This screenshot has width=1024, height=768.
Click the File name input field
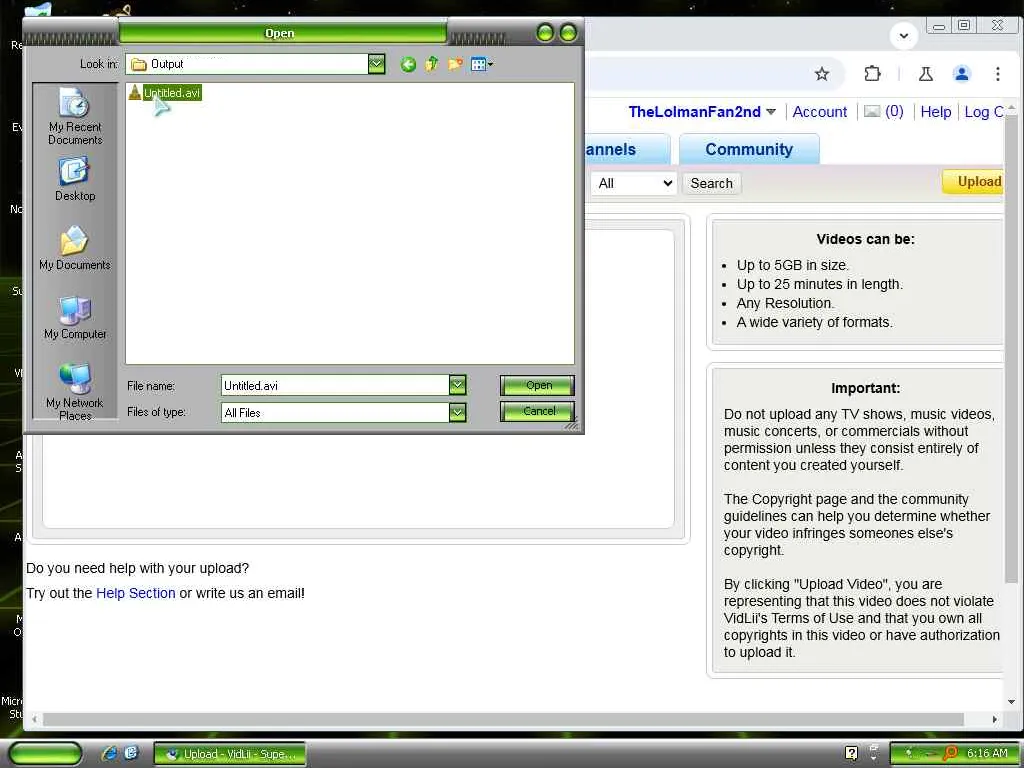(335, 385)
